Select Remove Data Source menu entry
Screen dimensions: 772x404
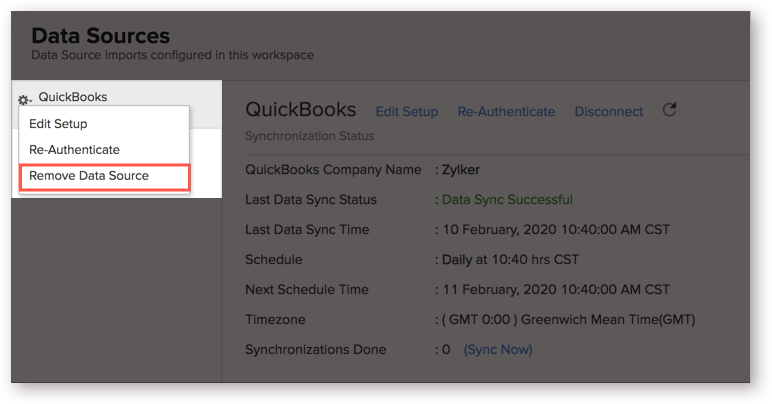pyautogui.click(x=104, y=176)
